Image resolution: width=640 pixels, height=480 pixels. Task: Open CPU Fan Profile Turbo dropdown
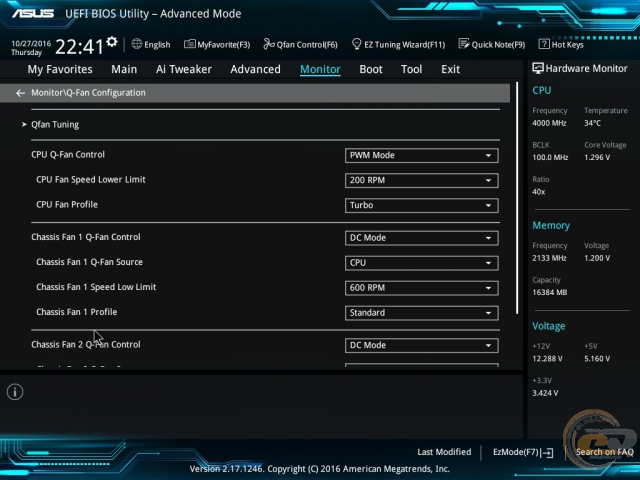422,205
